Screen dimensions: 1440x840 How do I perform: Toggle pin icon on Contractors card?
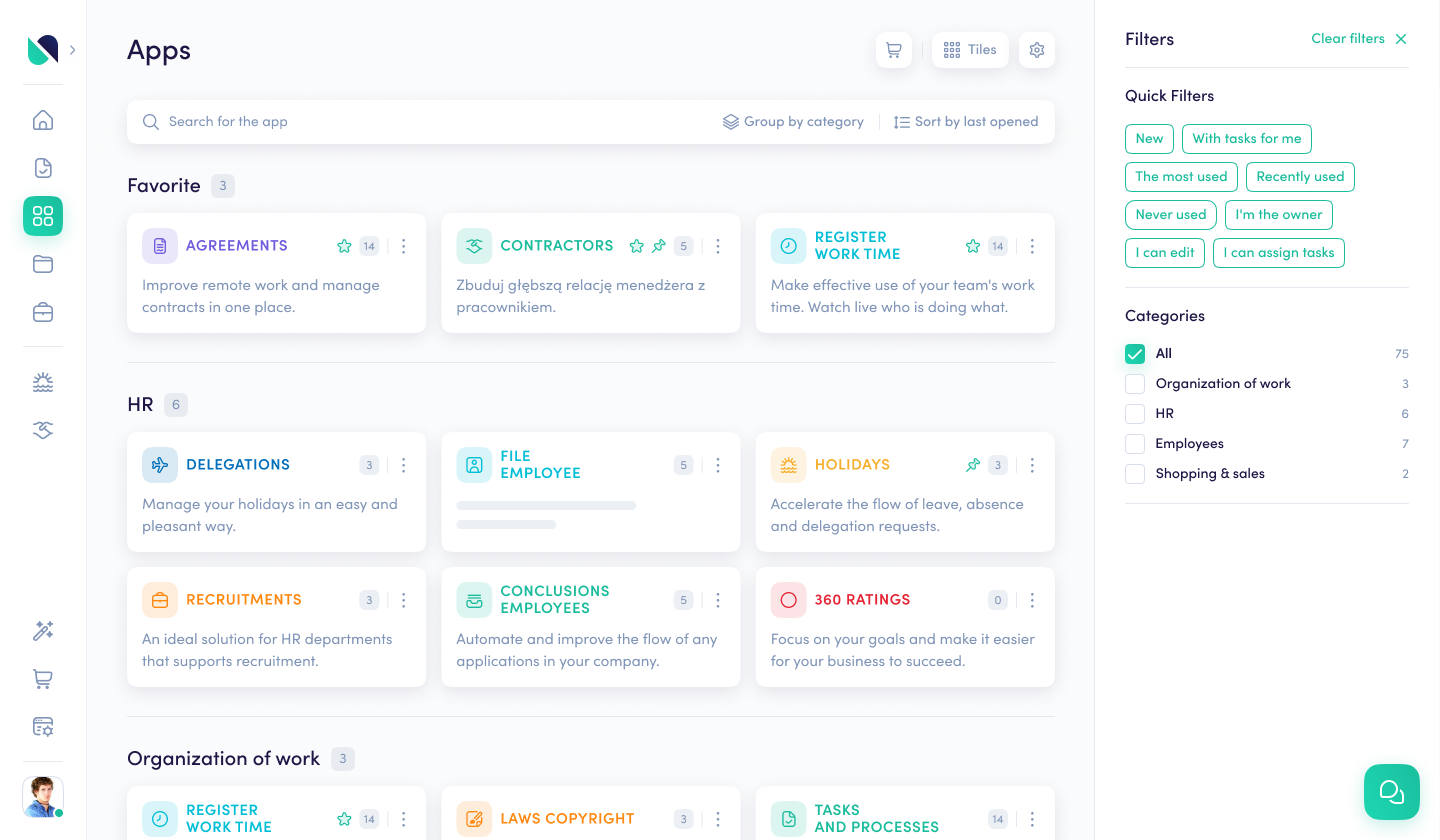tap(658, 246)
